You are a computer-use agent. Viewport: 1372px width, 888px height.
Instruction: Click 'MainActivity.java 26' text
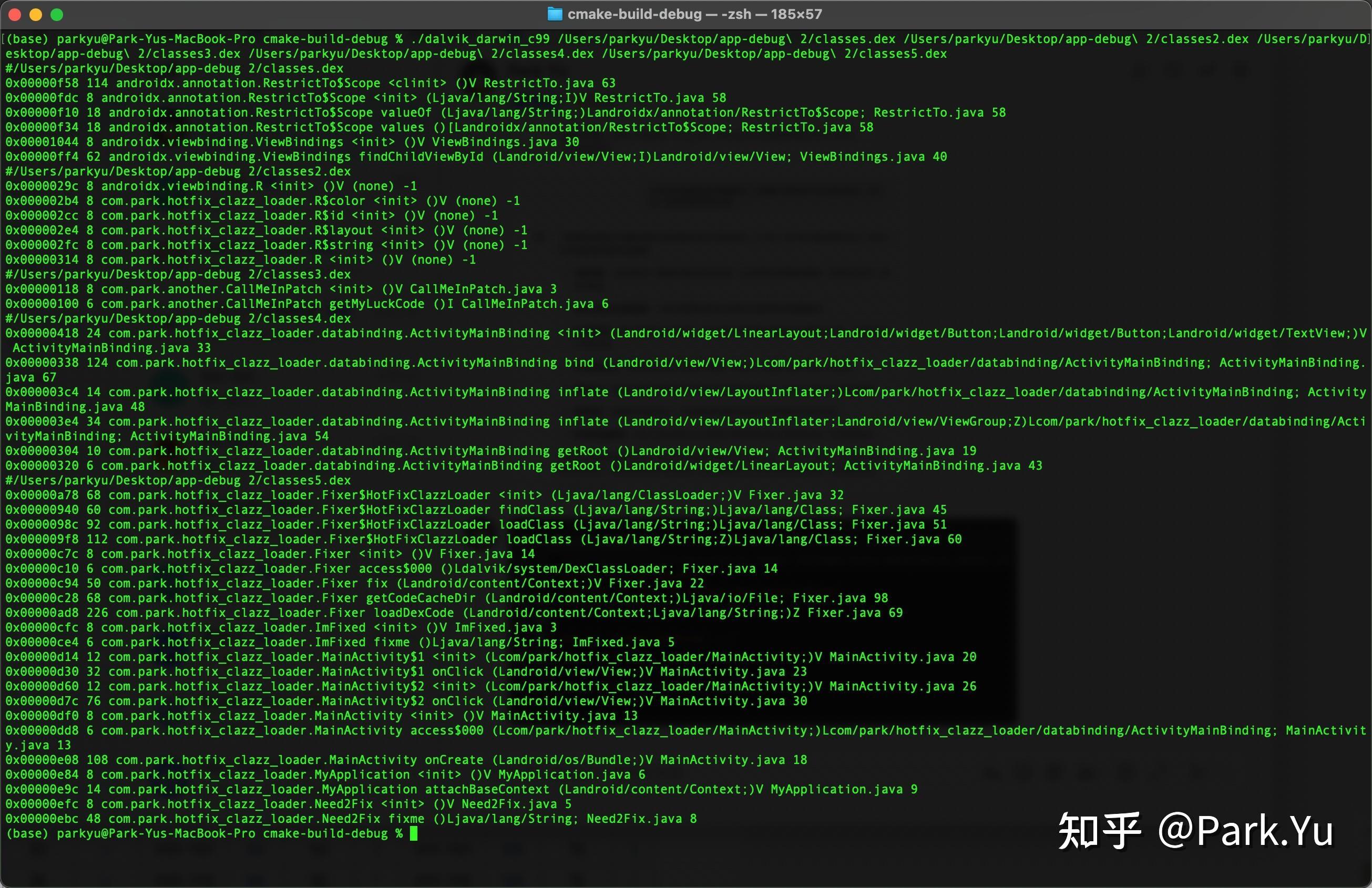point(903,686)
